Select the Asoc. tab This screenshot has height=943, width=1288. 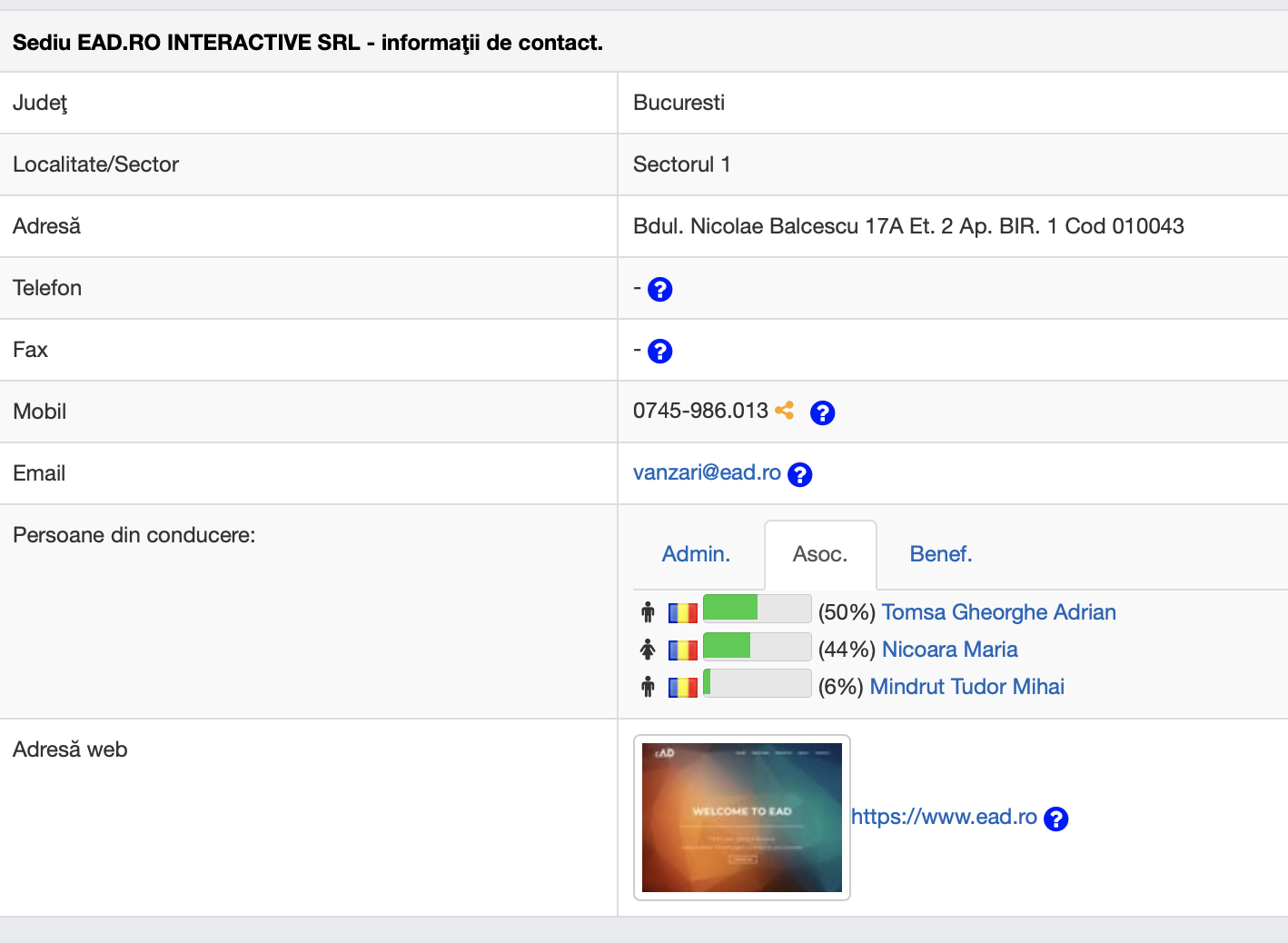pos(819,554)
